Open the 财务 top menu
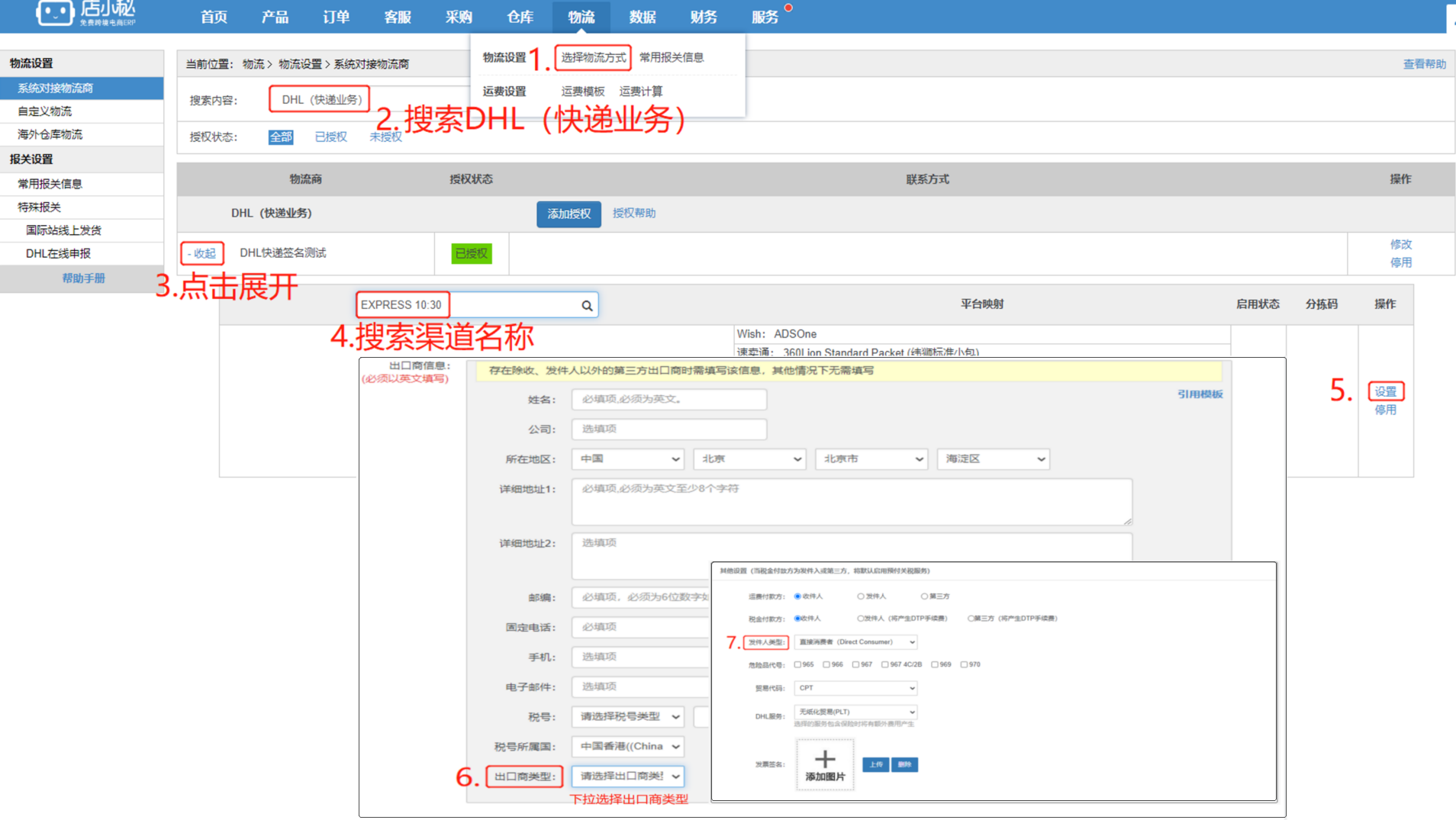The height and width of the screenshot is (820, 1456). point(703,17)
